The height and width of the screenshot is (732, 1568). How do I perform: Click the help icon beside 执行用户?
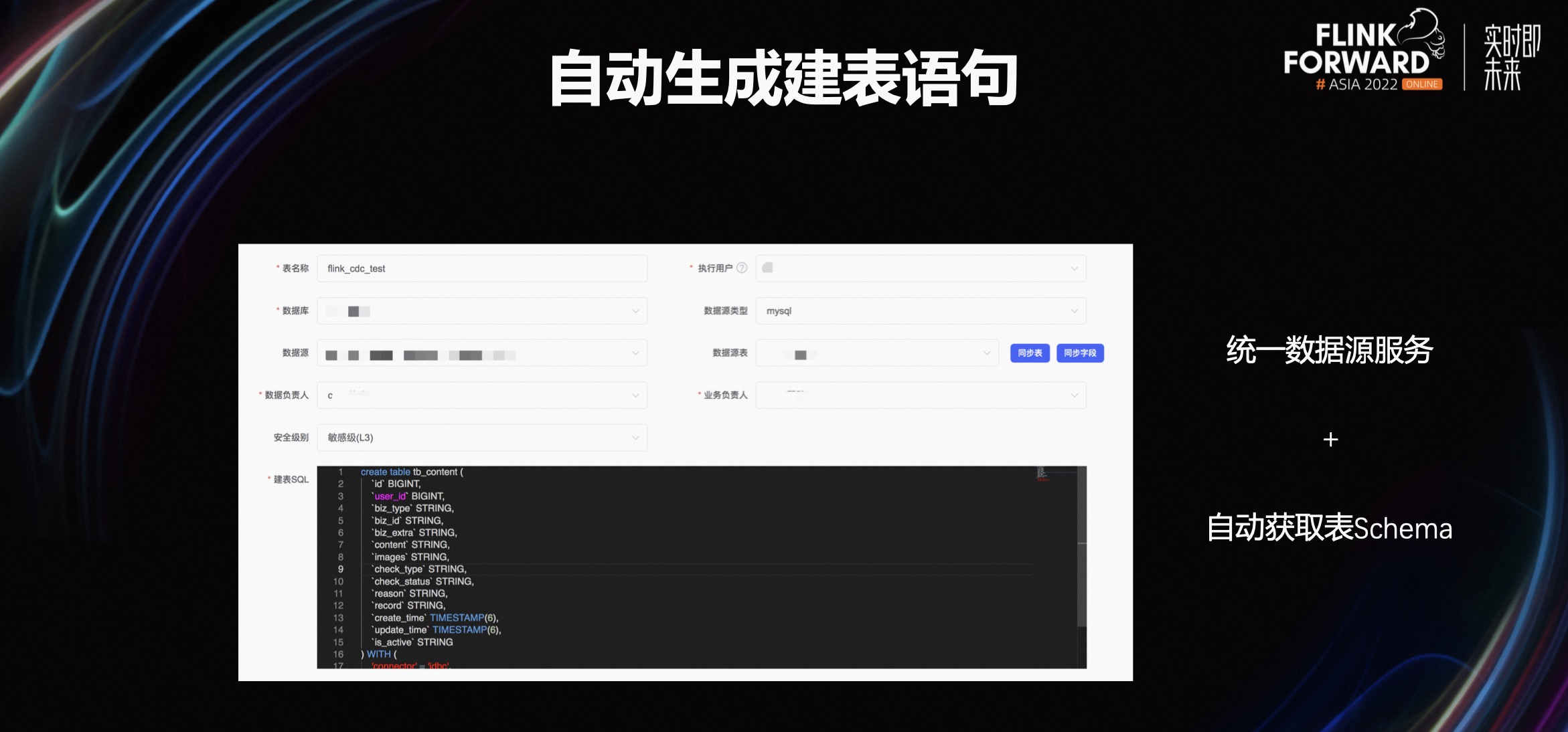pos(742,268)
